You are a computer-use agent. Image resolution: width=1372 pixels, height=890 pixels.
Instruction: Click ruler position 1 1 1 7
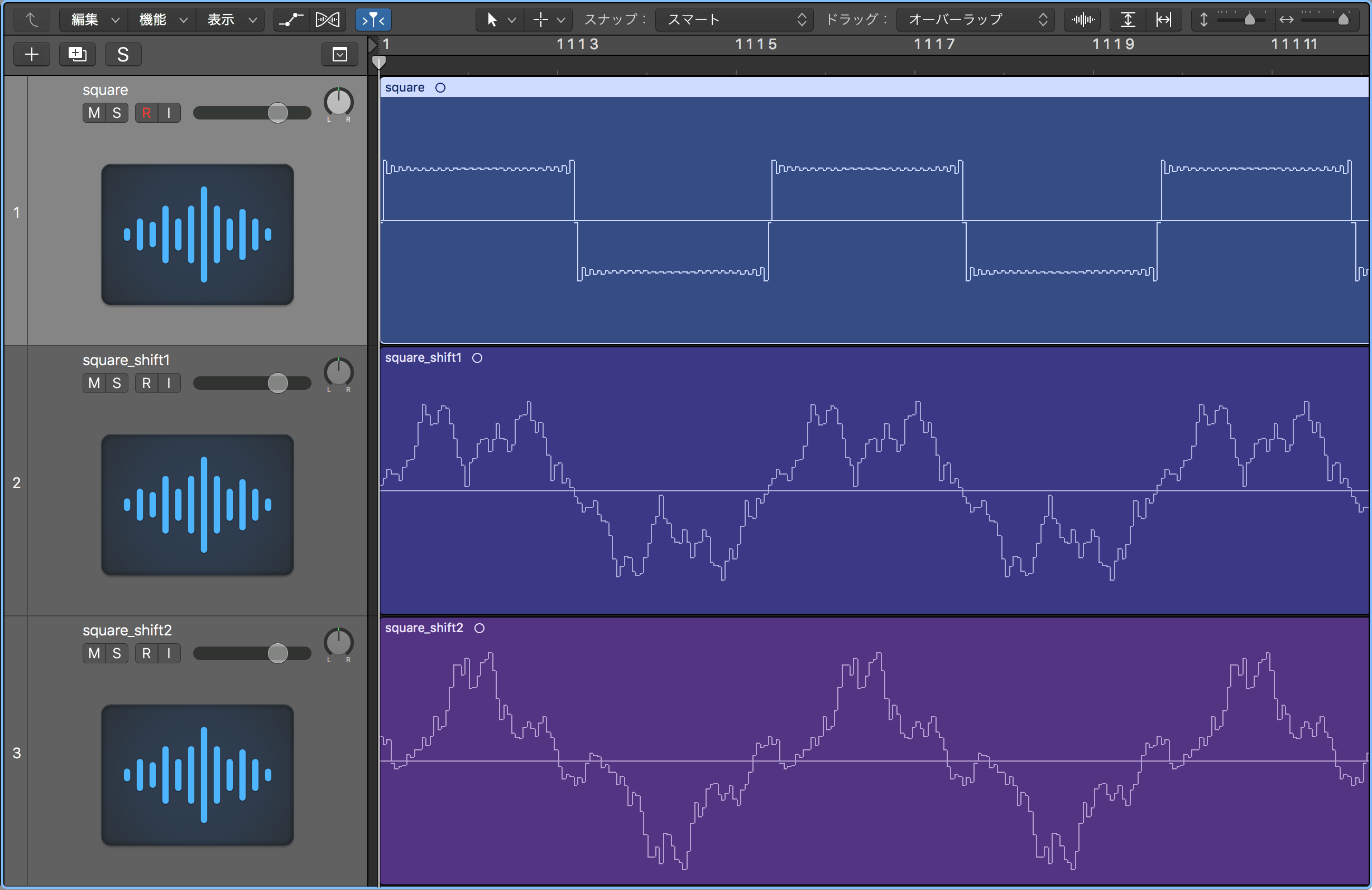tap(934, 45)
